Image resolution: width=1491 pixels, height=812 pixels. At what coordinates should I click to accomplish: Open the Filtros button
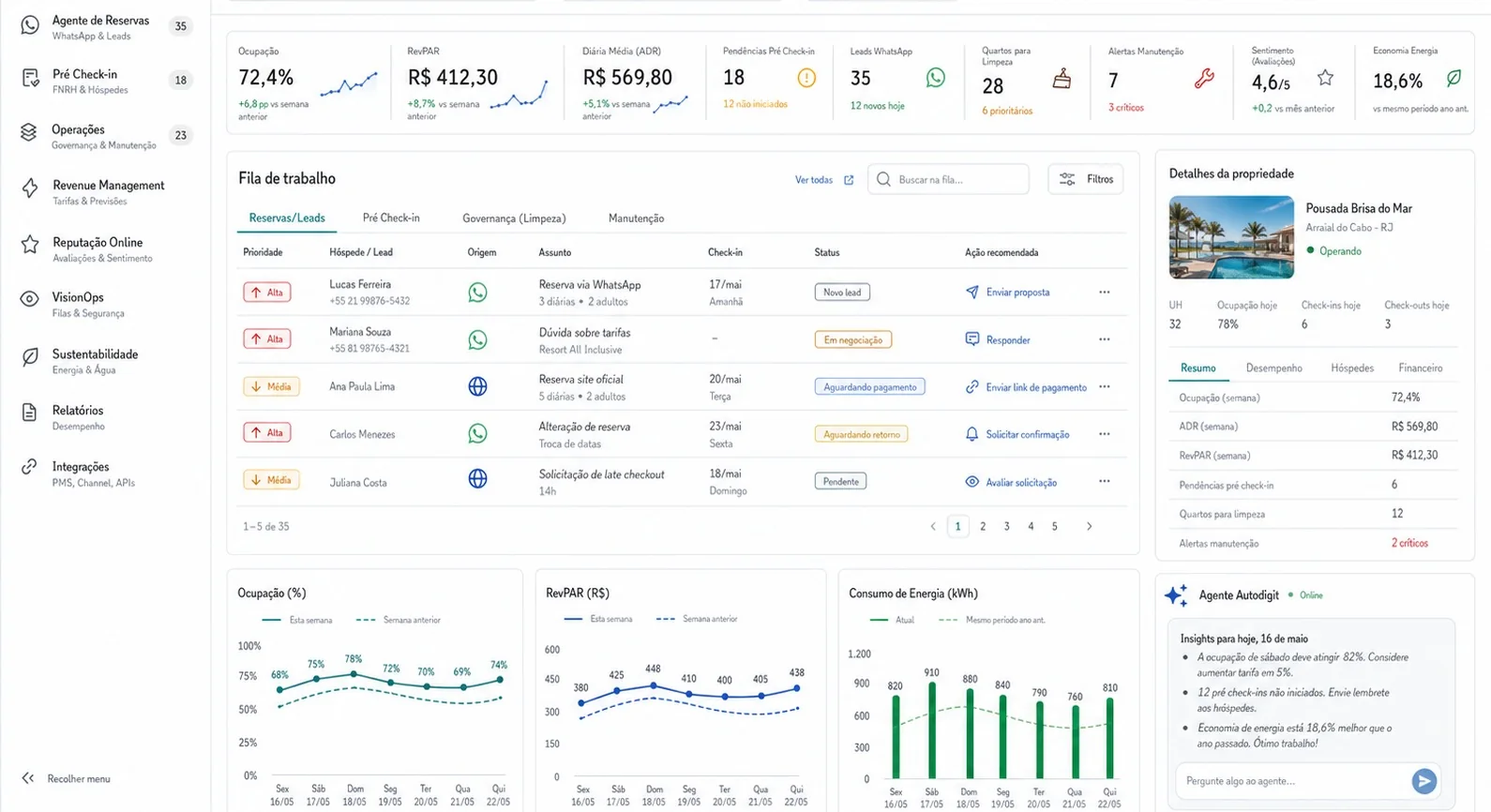(1086, 179)
